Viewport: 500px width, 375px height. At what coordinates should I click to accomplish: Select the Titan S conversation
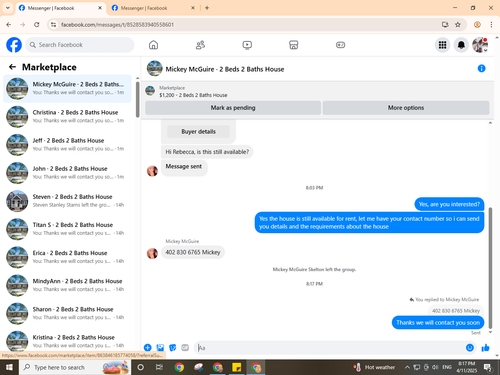click(x=67, y=229)
